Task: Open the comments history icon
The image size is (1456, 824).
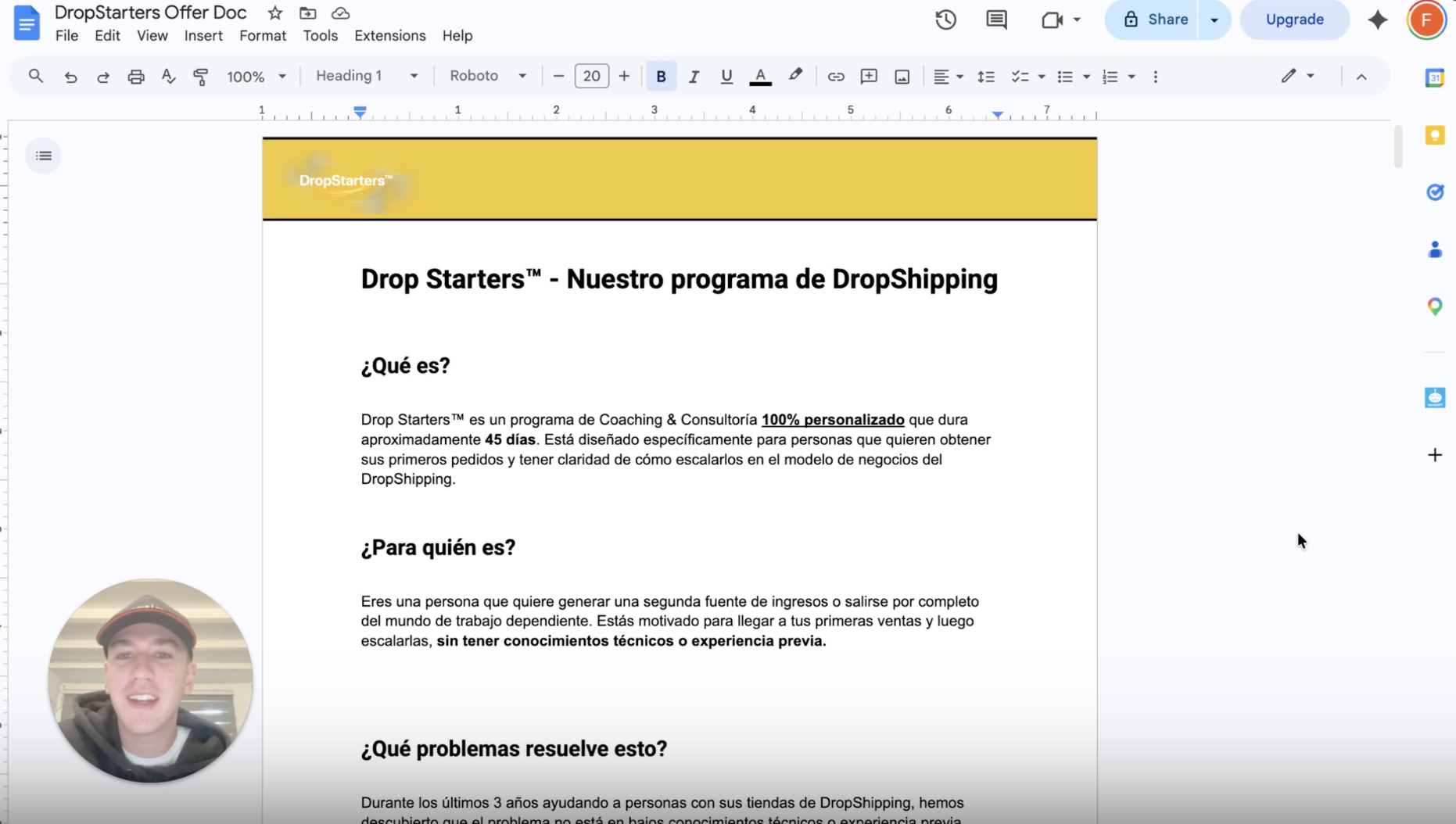Action: (996, 20)
